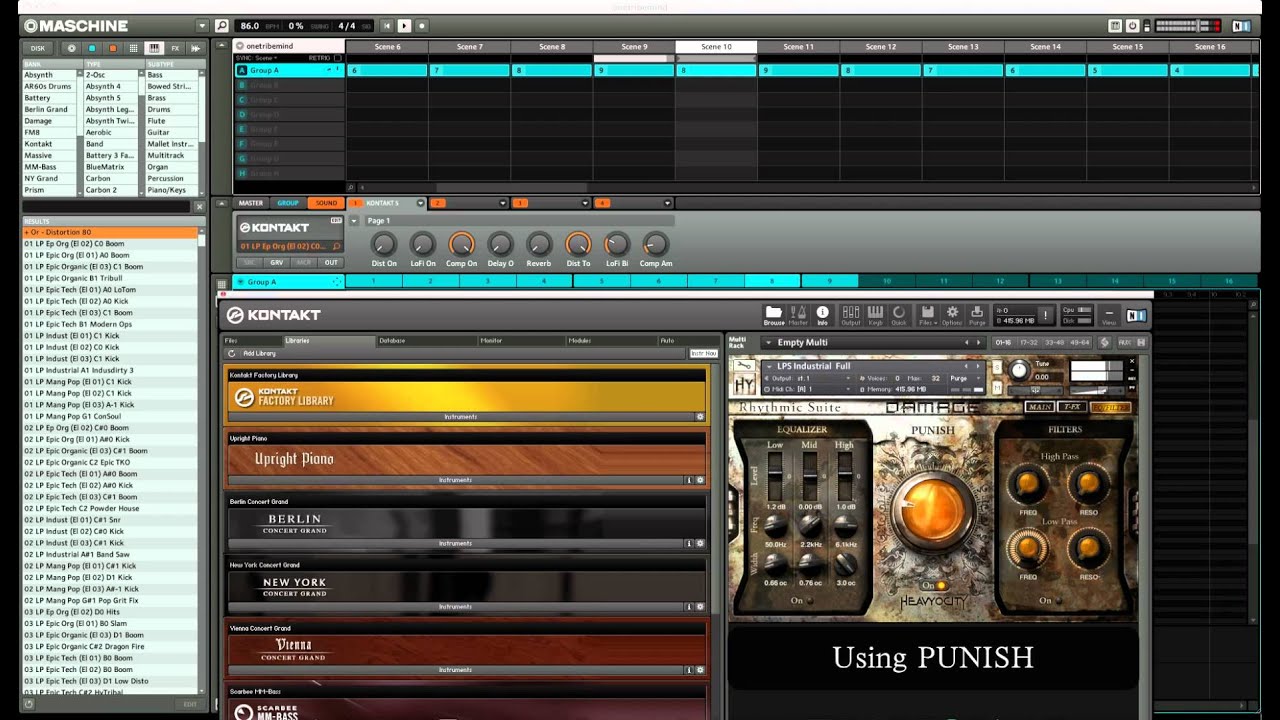Open module slot 2 dropdown arrow
The image size is (1280, 720).
point(503,203)
